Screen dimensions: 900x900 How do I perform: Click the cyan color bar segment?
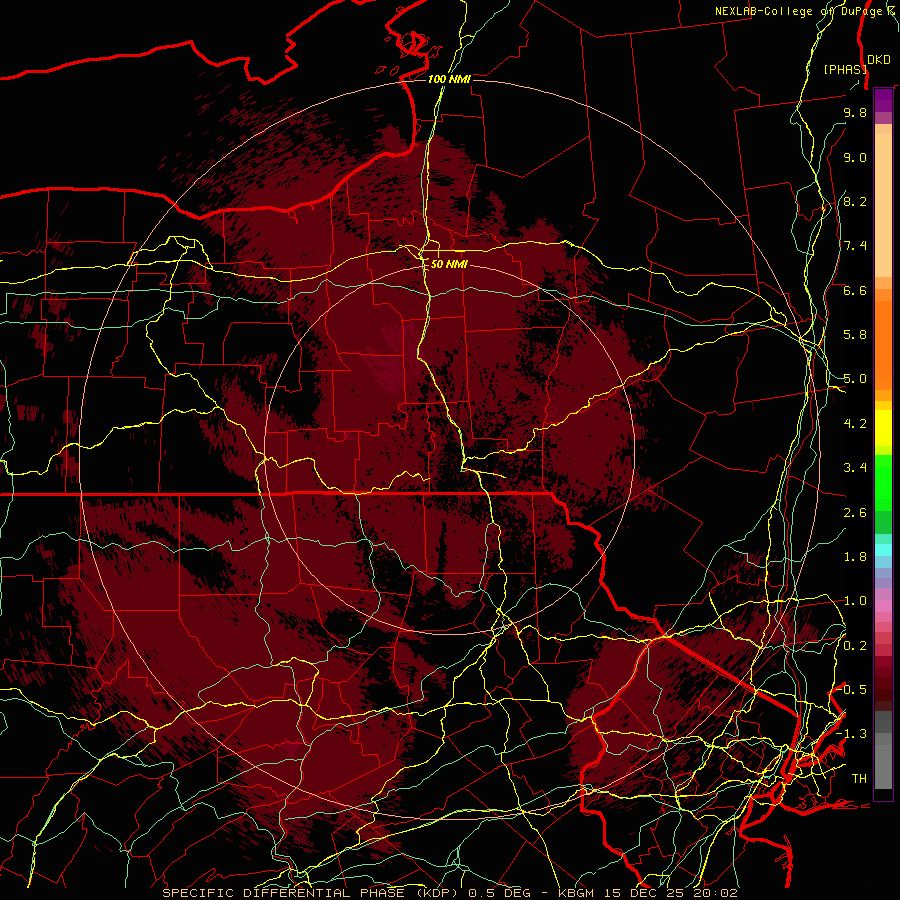click(x=883, y=550)
